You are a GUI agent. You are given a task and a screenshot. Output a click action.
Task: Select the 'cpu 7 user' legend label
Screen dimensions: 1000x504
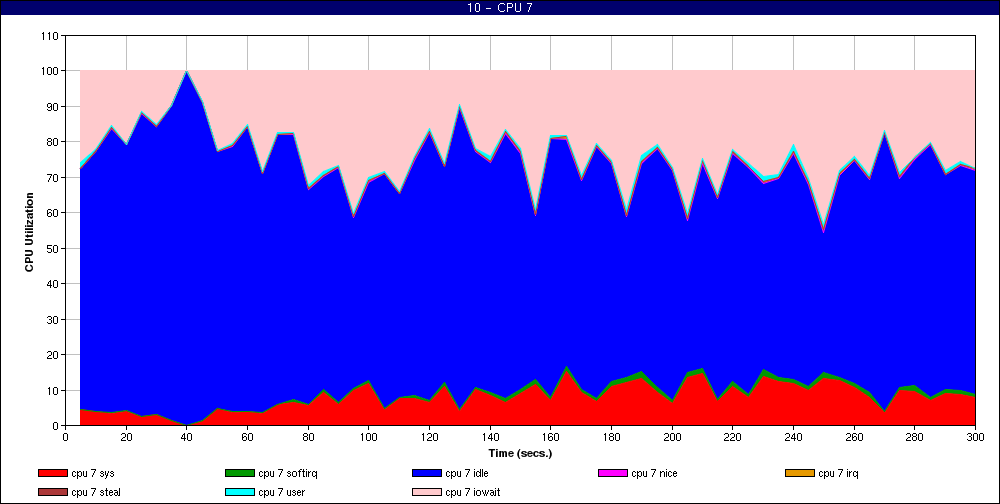[x=282, y=493]
